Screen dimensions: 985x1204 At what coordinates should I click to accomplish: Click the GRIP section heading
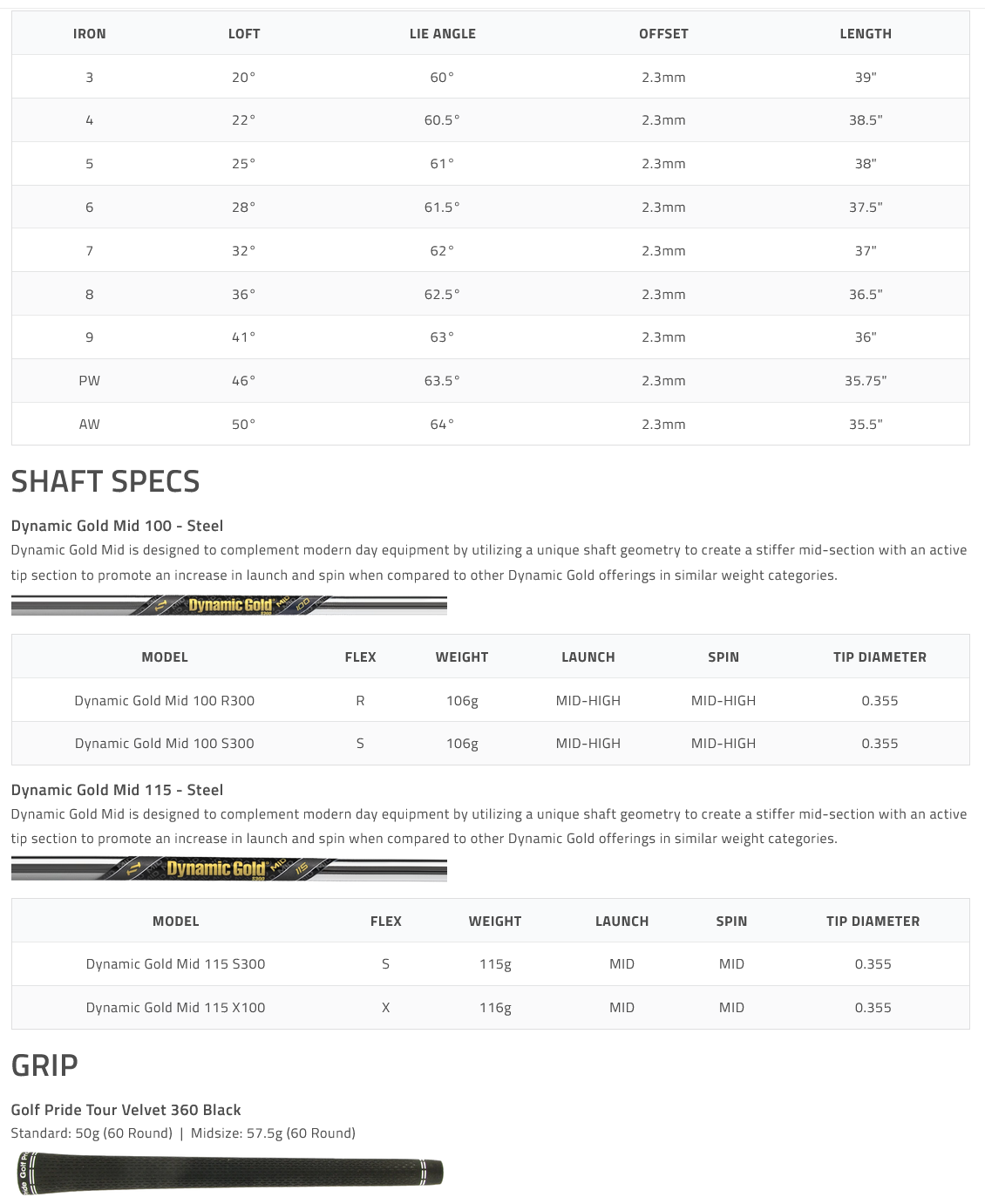[44, 1065]
